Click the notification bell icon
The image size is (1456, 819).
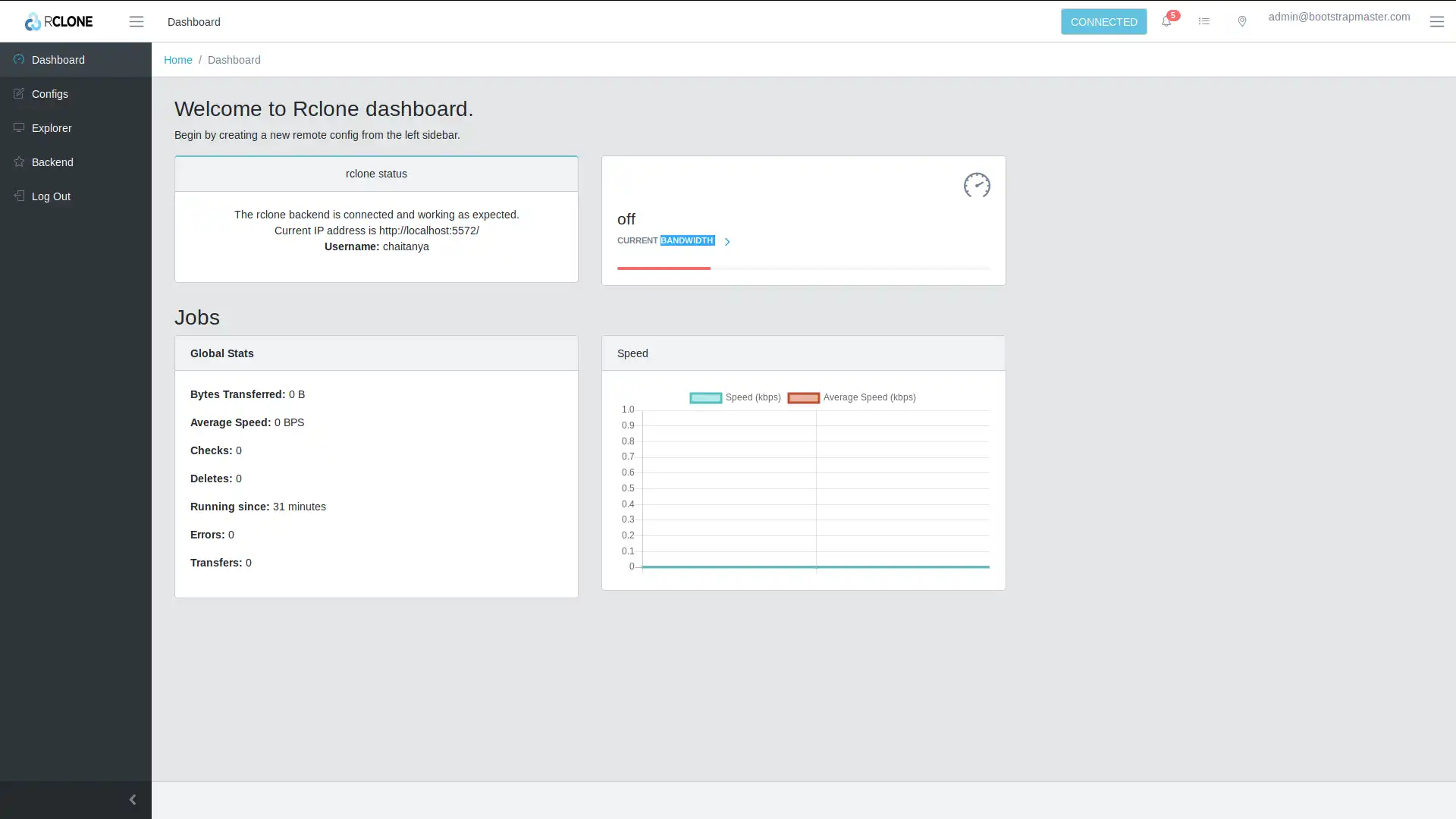(1166, 22)
